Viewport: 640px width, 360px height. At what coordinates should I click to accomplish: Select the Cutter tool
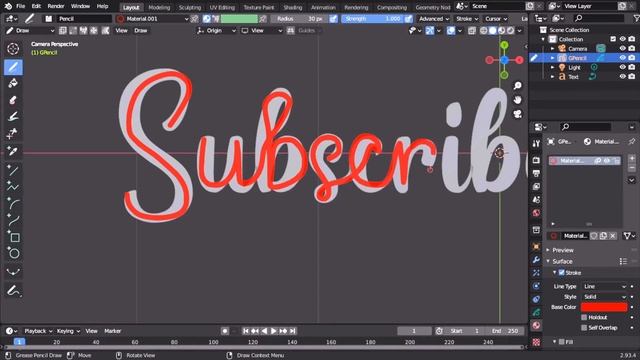coord(13,133)
